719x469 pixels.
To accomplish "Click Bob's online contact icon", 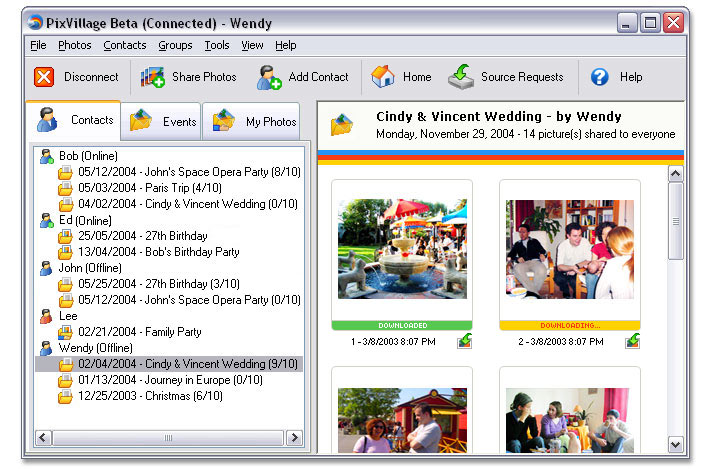I will click(x=46, y=156).
